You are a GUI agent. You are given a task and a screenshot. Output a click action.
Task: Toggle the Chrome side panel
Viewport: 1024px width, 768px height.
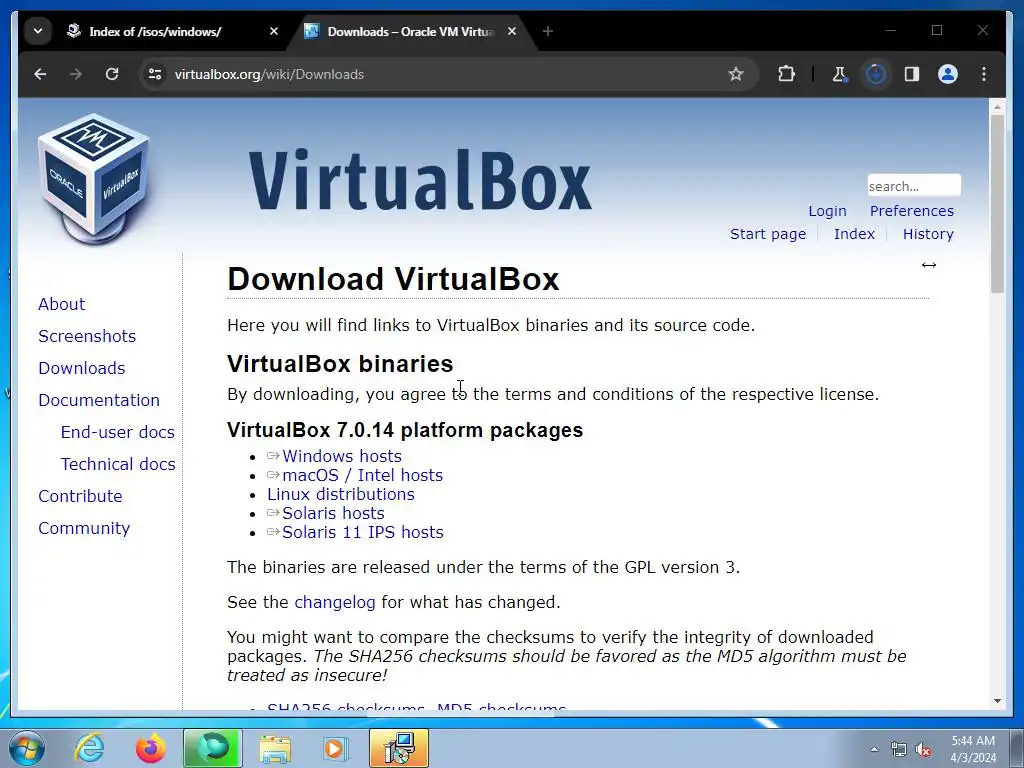click(x=912, y=74)
